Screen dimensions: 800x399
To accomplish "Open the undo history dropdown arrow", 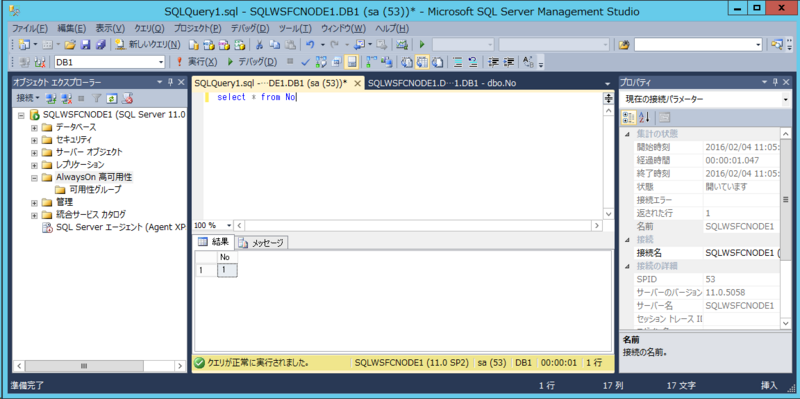I will point(323,45).
